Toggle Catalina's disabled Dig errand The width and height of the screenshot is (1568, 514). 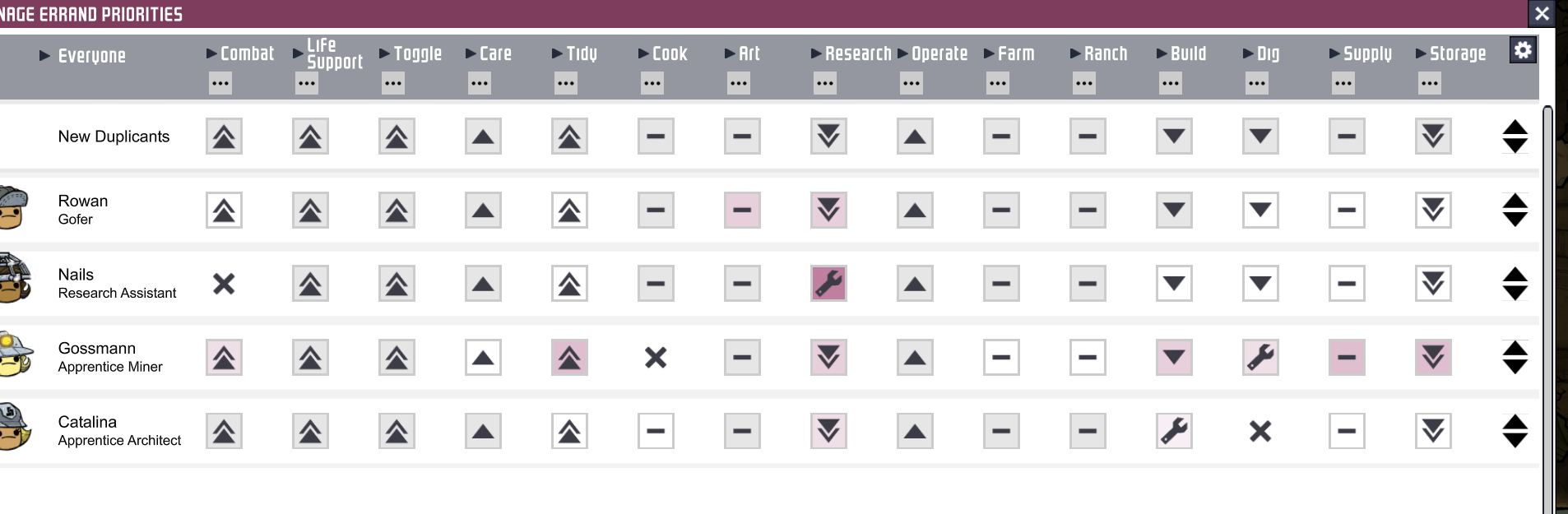1260,431
